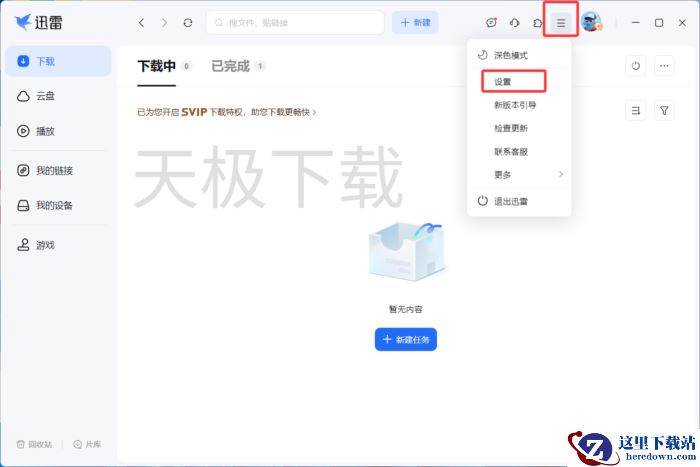The height and width of the screenshot is (467, 700).
Task: Close the Xunlei window
Action: coord(682,23)
